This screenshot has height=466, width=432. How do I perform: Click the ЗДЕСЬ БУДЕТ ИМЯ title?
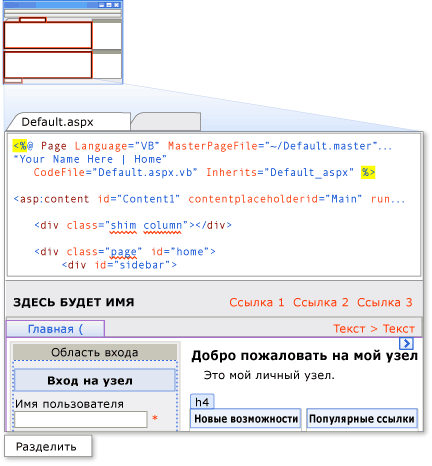click(x=74, y=302)
